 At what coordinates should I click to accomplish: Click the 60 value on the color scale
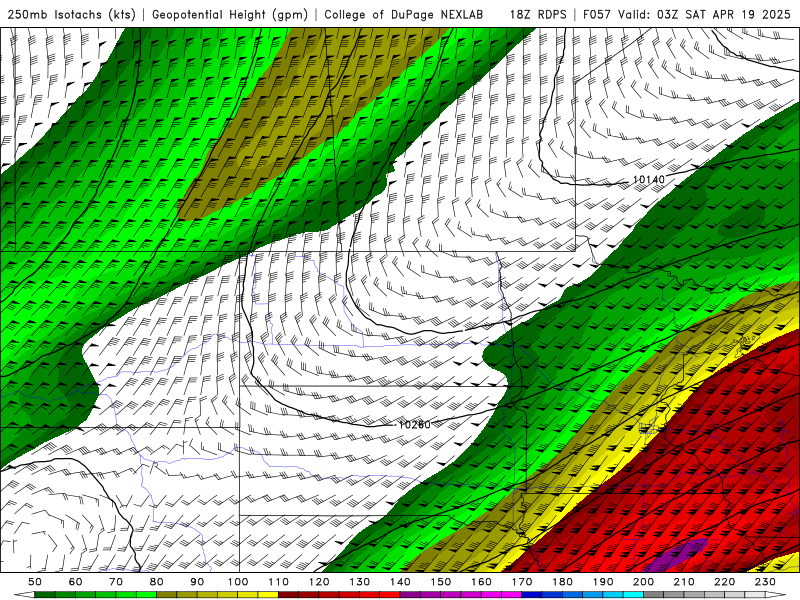point(76,582)
